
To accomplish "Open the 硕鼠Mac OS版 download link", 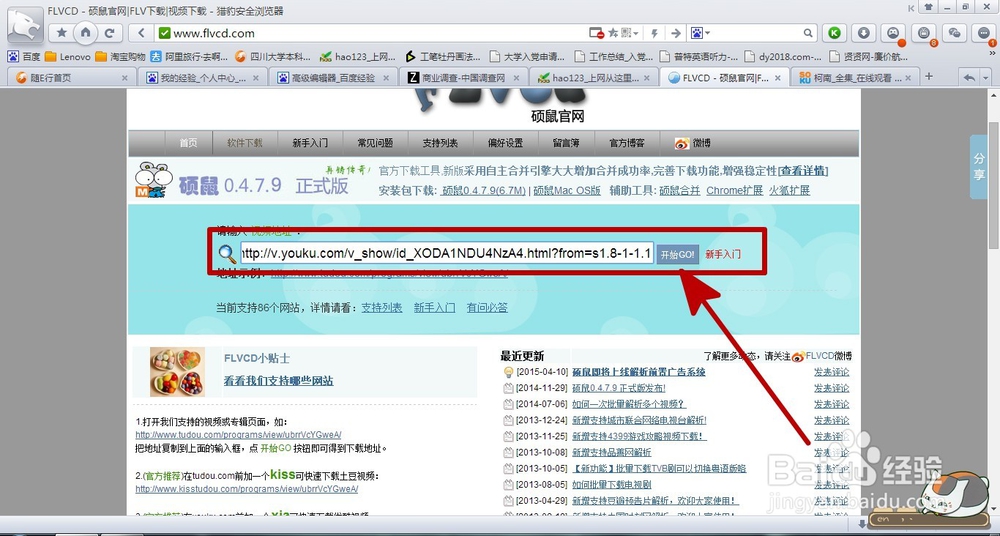I will [568, 190].
